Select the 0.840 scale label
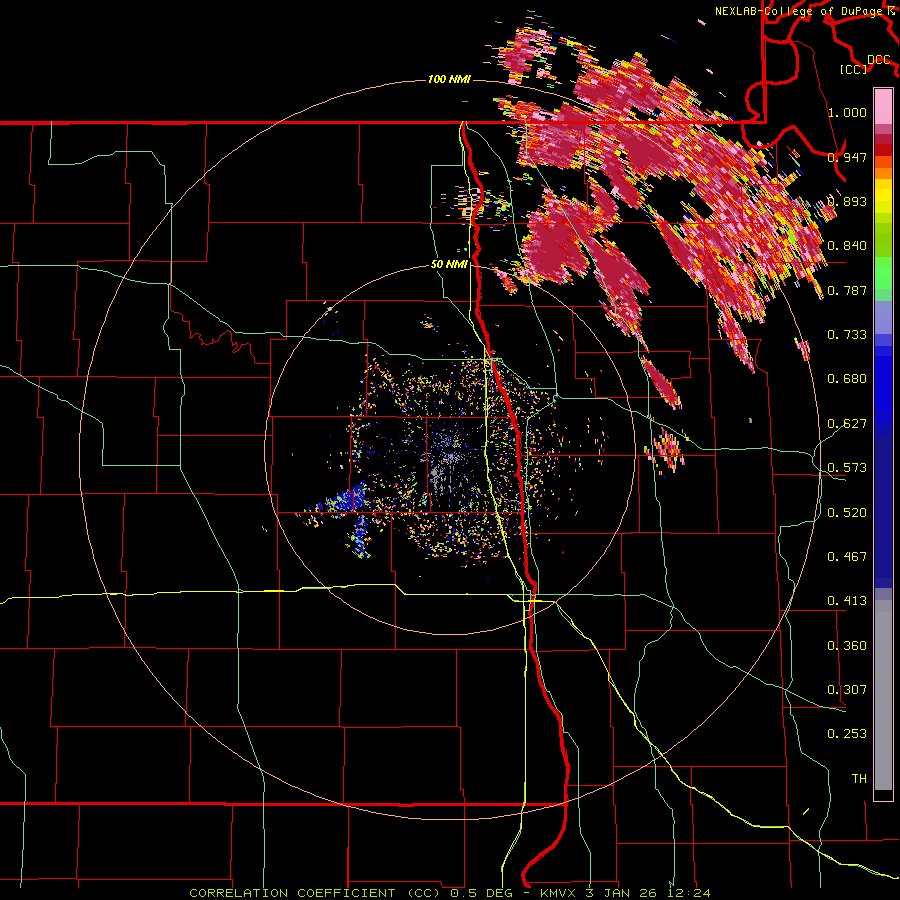 pyautogui.click(x=847, y=246)
